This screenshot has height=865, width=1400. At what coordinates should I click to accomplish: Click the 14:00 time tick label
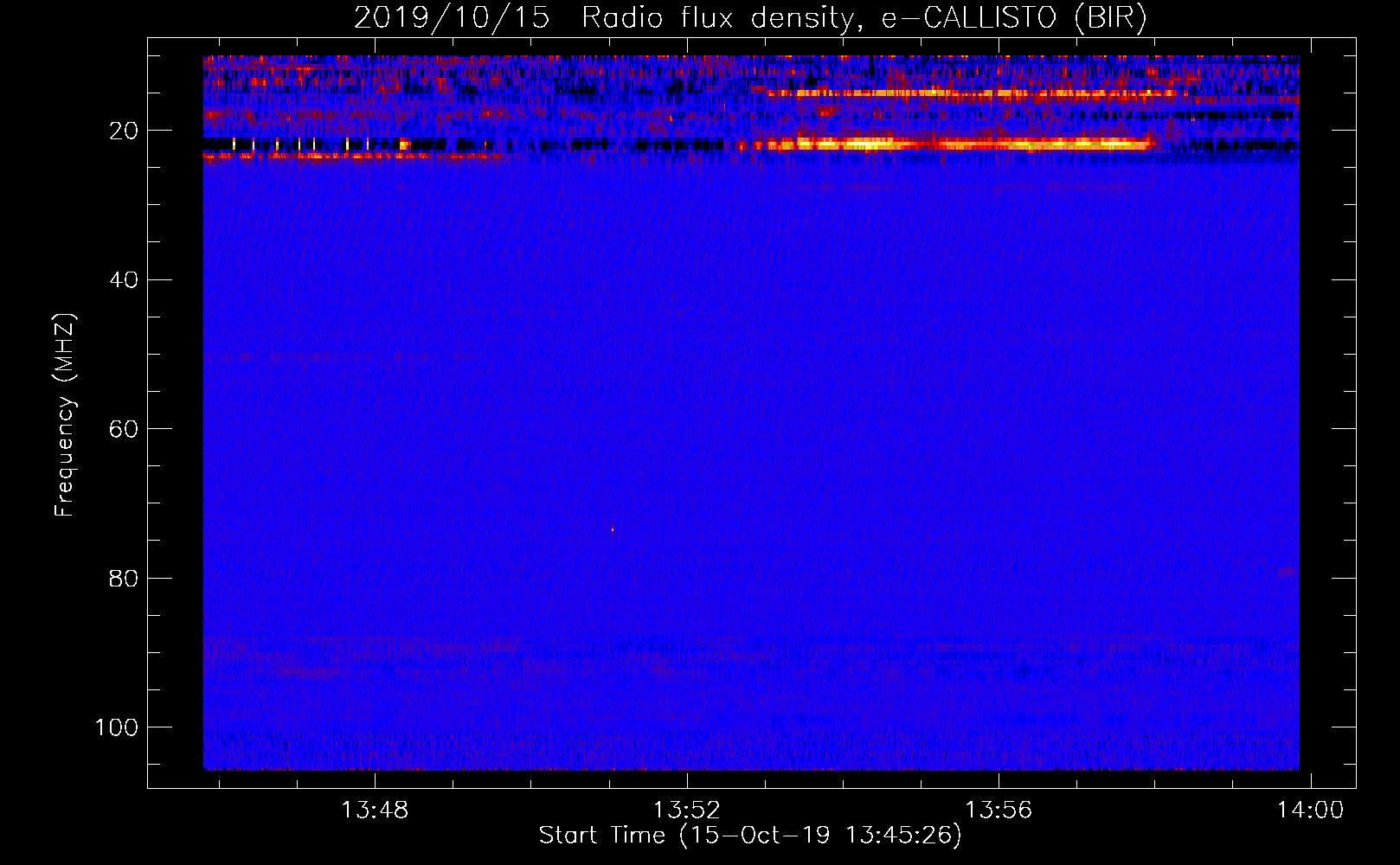1310,811
